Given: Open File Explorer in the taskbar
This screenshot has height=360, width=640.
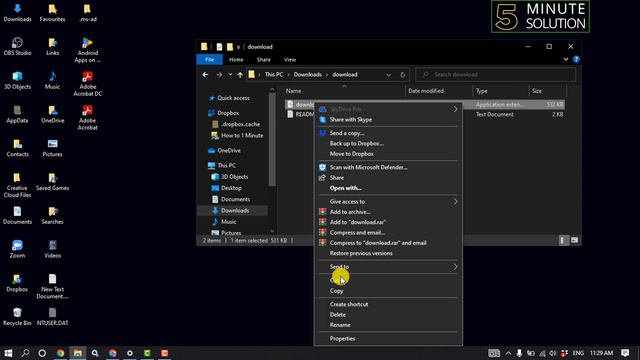Looking at the screenshot, I should [x=78, y=353].
